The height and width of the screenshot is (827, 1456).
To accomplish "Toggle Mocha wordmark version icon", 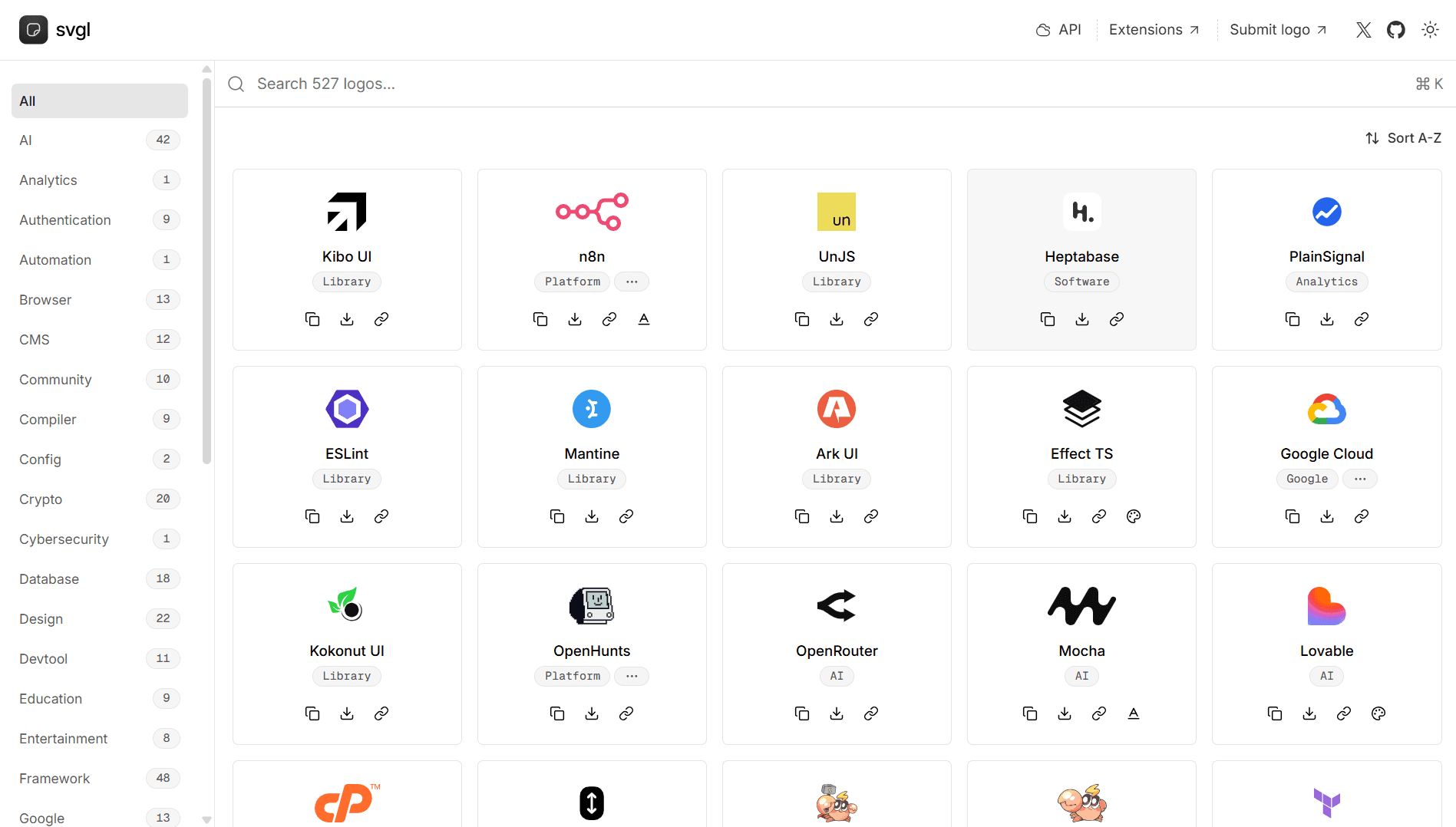I will (1134, 713).
